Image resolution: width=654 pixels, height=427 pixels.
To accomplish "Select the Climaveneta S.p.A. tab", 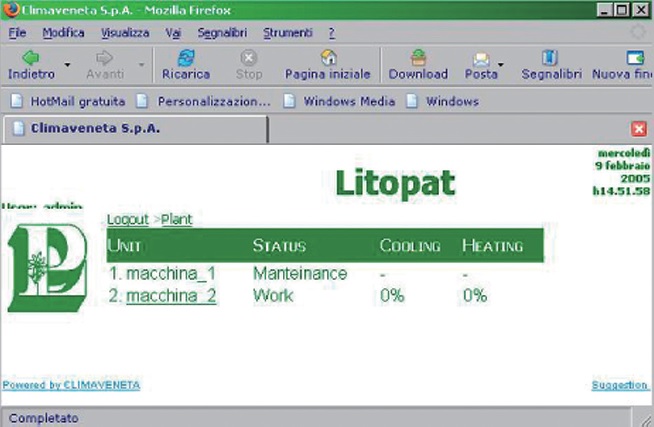I will click(95, 129).
